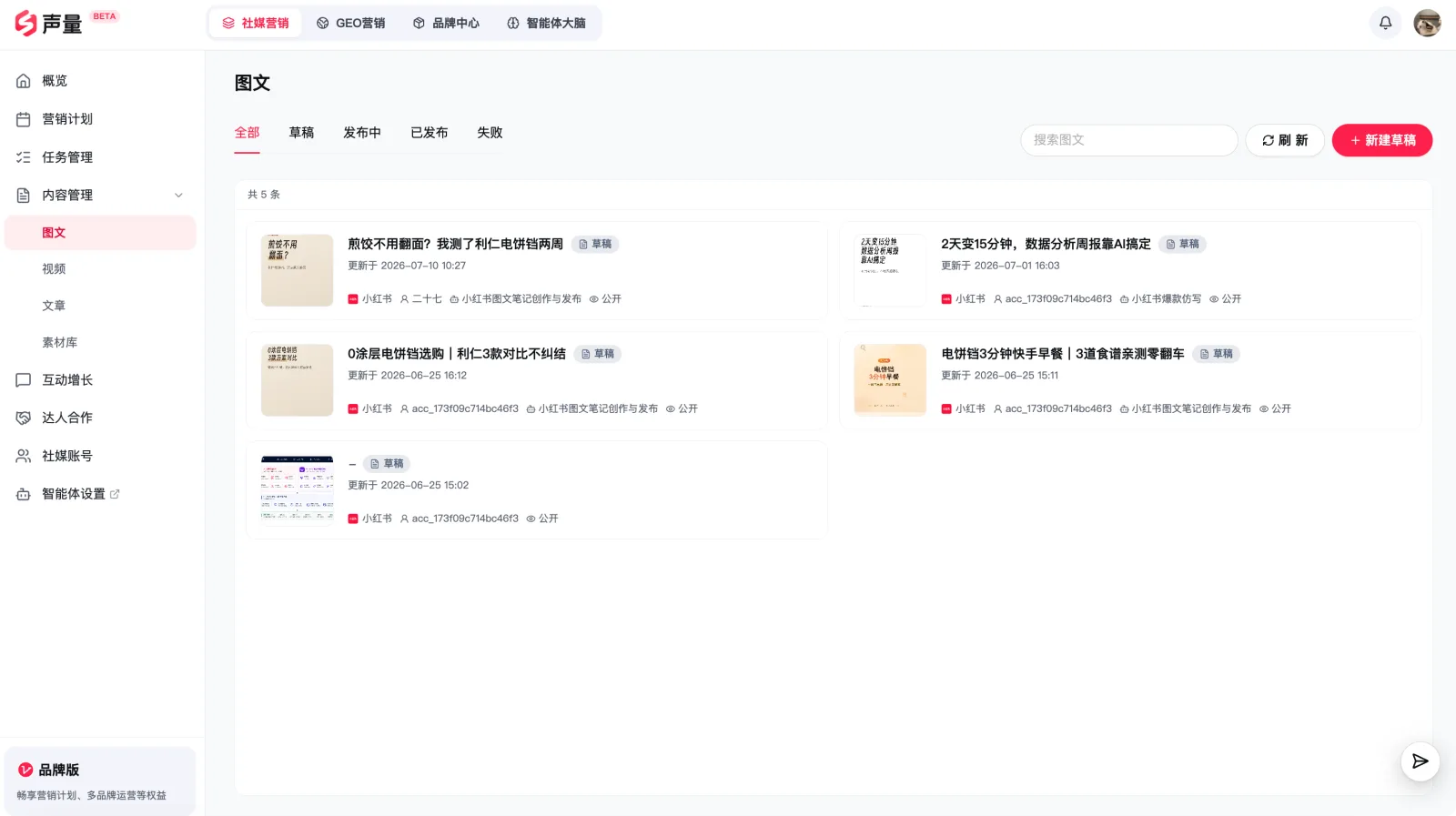
Task: Select the 社媒营销 top tab
Action: pyautogui.click(x=256, y=23)
